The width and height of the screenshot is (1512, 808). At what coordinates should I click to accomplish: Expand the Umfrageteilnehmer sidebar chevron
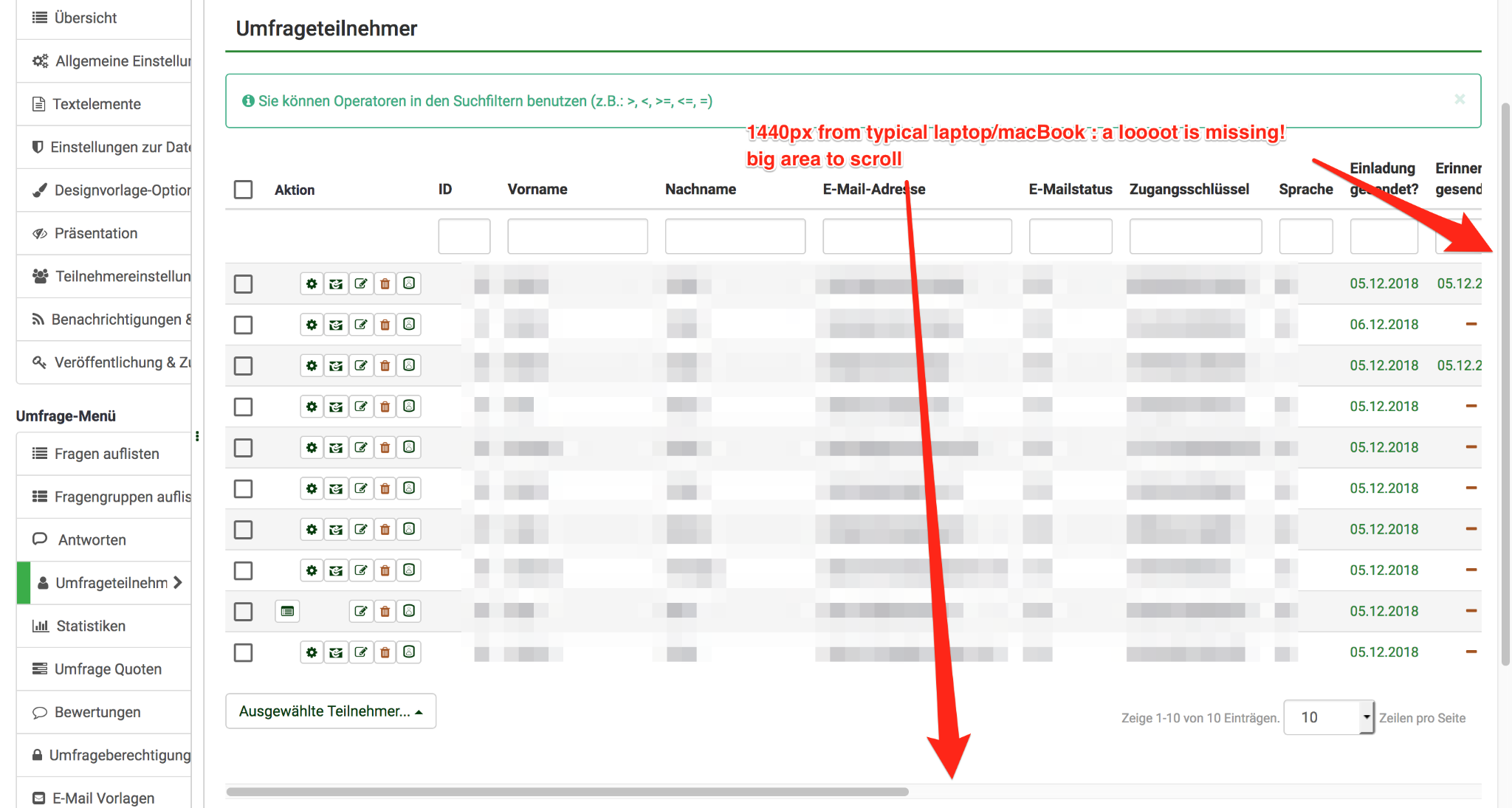point(178,583)
